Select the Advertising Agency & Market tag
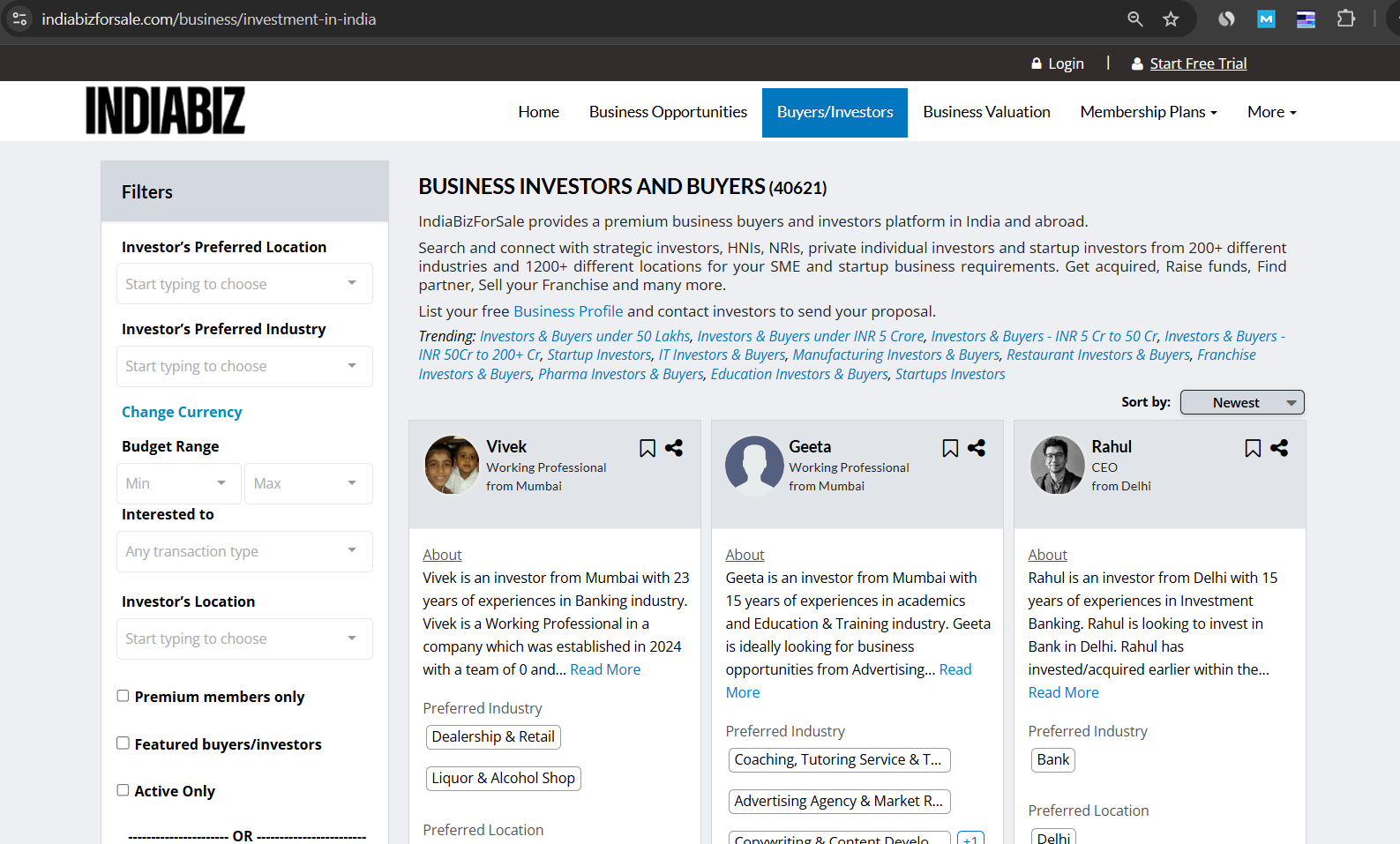 pos(838,801)
